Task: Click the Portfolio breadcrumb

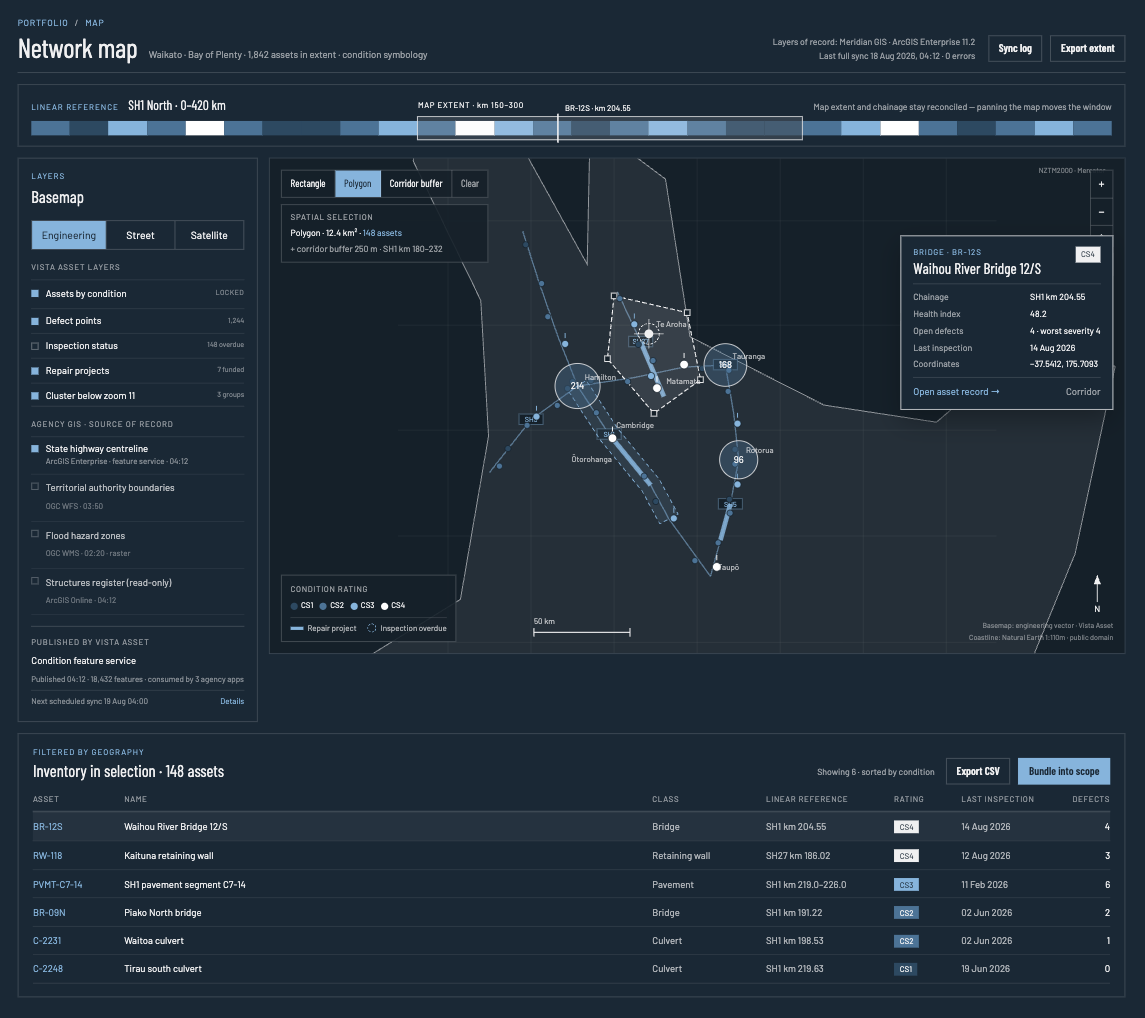Action: 42,23
